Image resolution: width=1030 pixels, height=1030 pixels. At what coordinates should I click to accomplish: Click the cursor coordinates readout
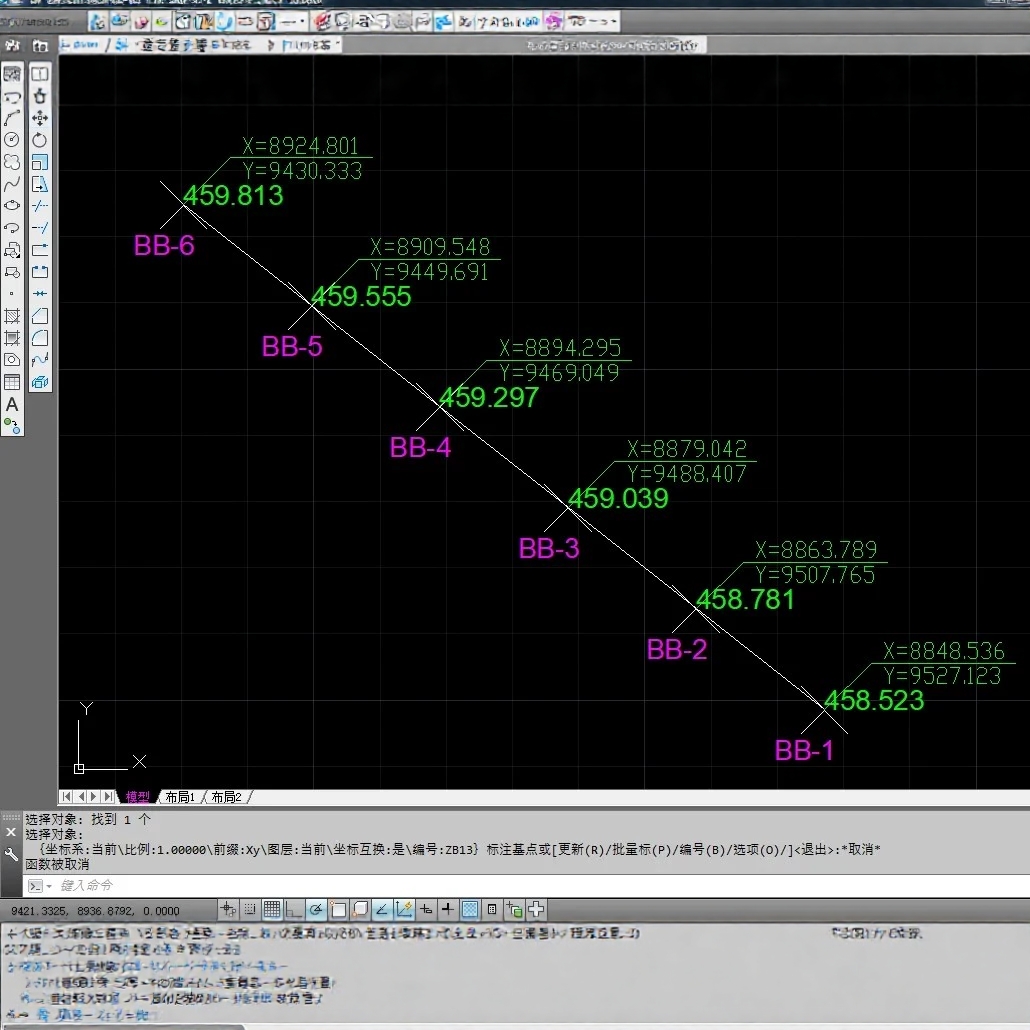(x=95, y=910)
